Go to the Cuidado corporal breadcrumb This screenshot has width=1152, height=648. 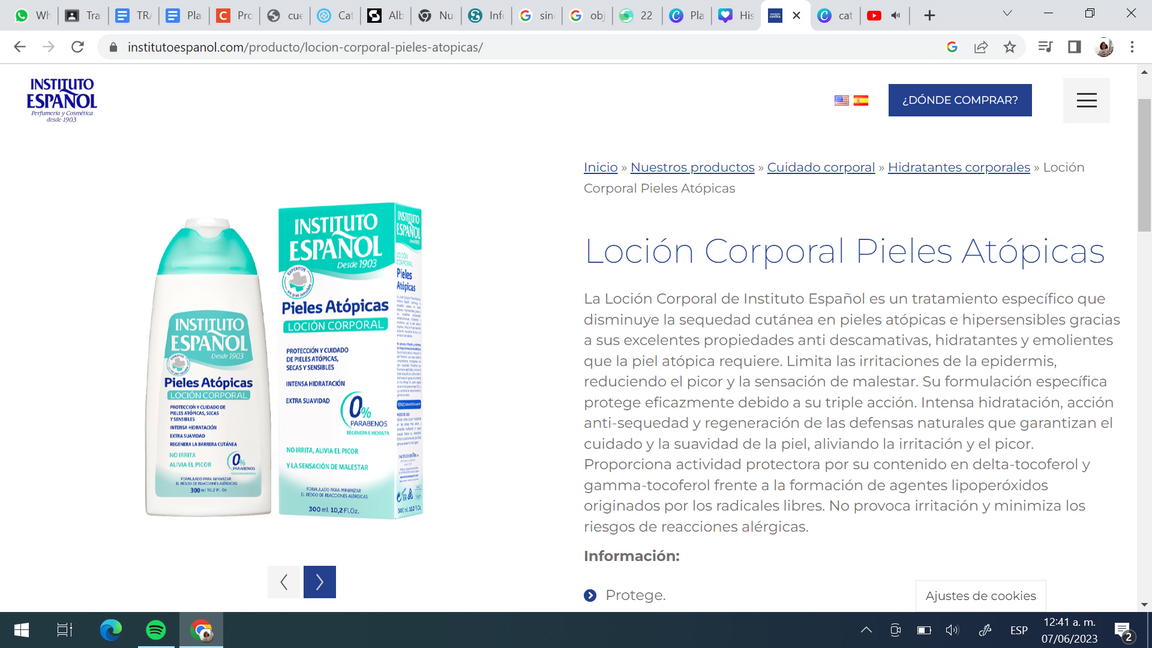tap(821, 168)
